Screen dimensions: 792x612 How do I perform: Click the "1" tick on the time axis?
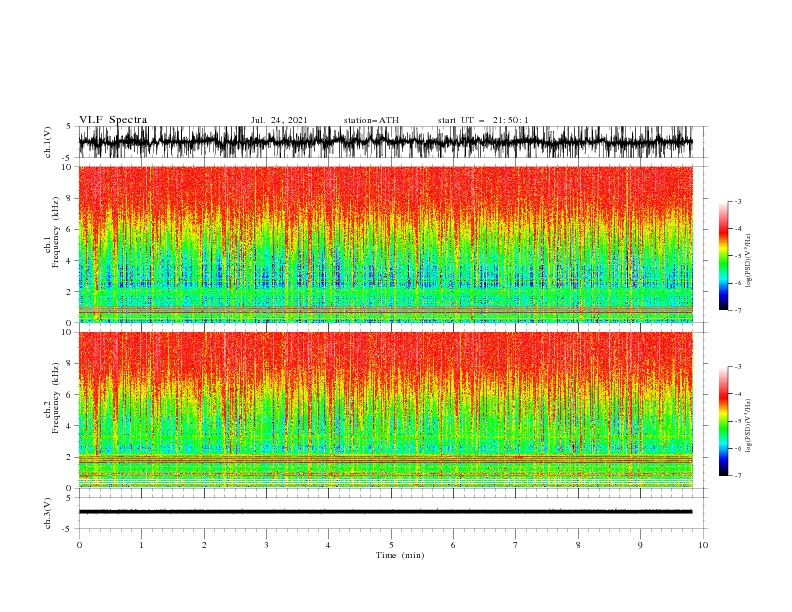pyautogui.click(x=141, y=545)
